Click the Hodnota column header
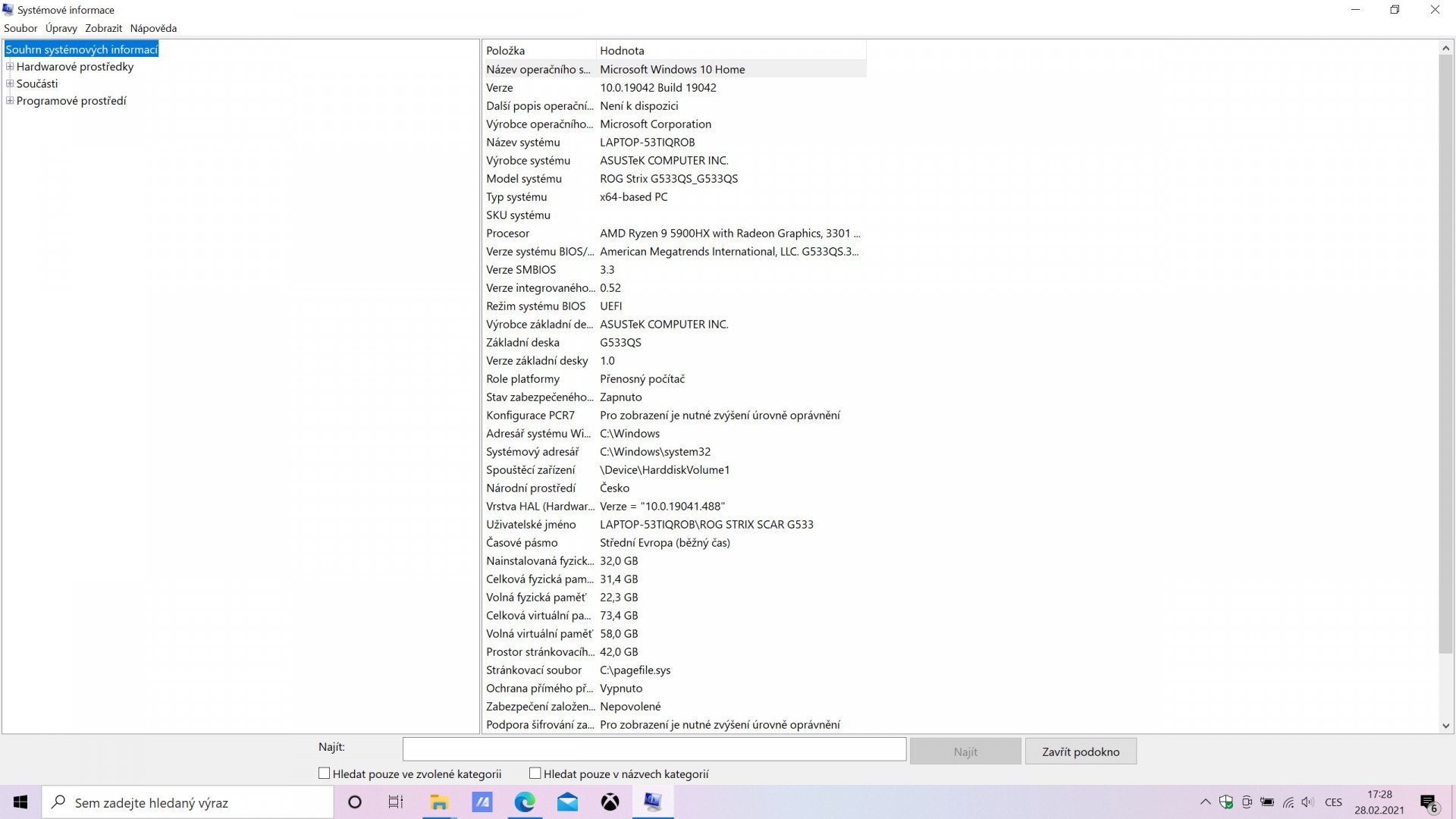Image resolution: width=1456 pixels, height=819 pixels. 731,50
